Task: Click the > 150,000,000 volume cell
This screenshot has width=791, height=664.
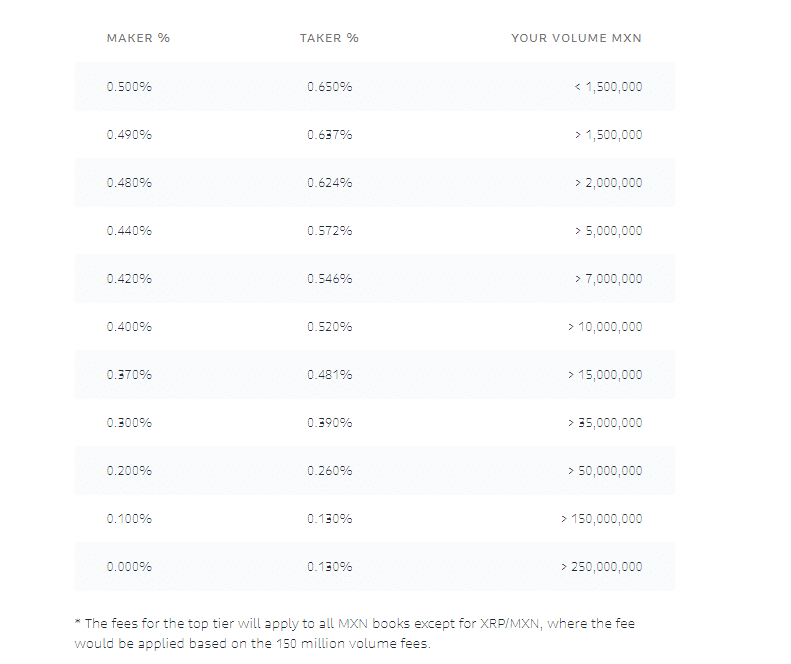Action: coord(601,519)
